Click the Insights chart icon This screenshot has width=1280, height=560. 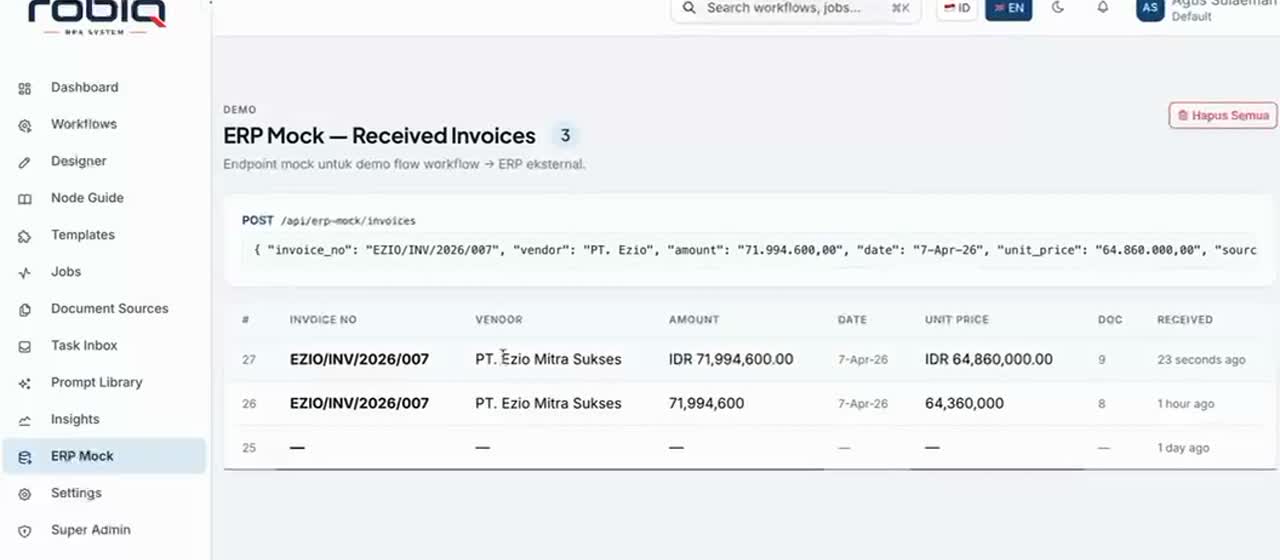[x=25, y=421]
